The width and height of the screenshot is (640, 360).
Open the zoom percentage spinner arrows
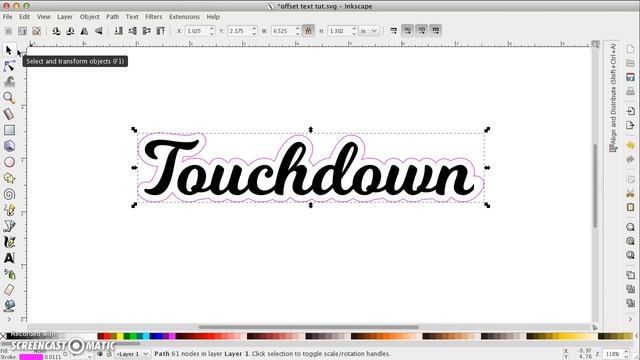pos(626,354)
